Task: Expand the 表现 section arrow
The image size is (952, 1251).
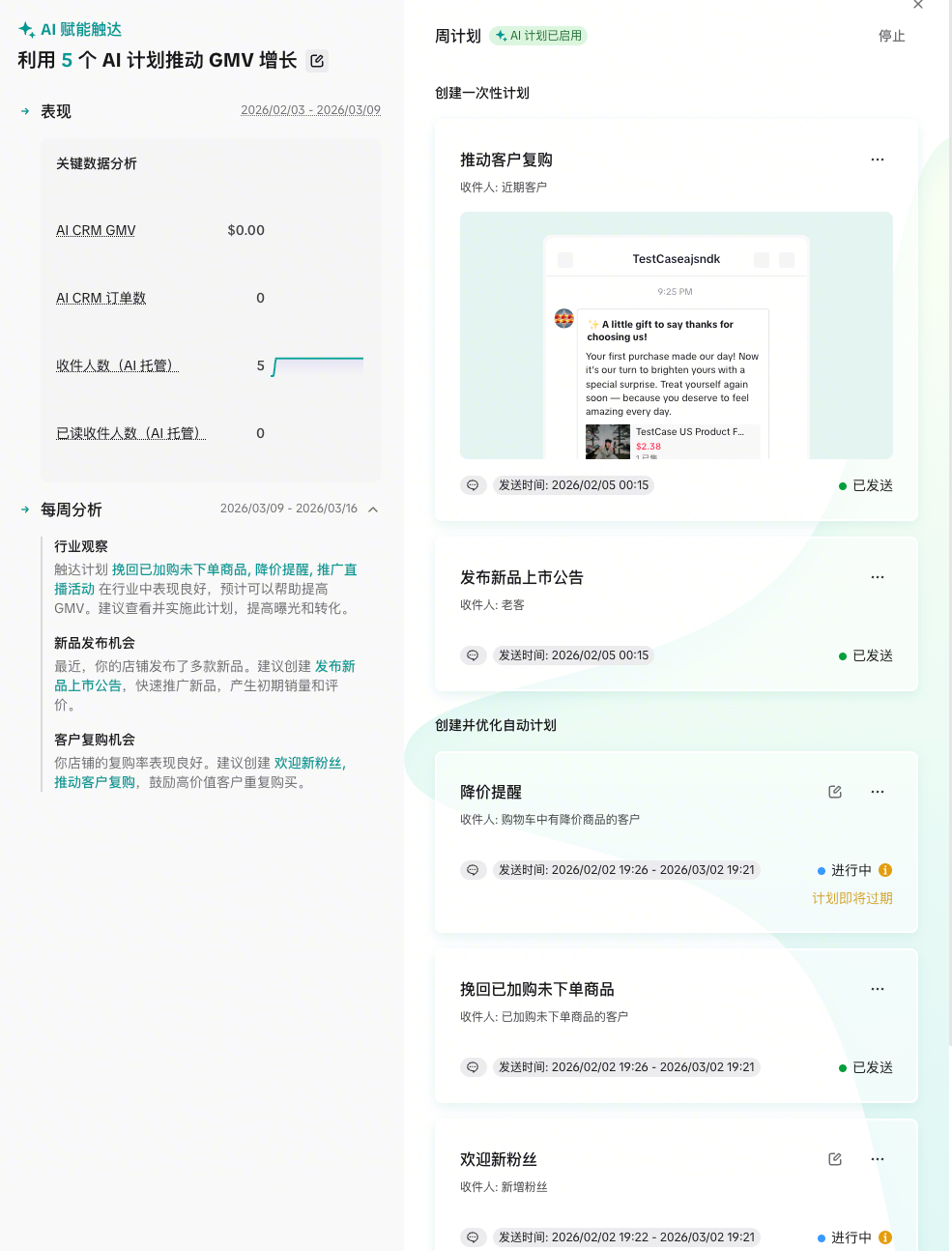Action: click(25, 112)
